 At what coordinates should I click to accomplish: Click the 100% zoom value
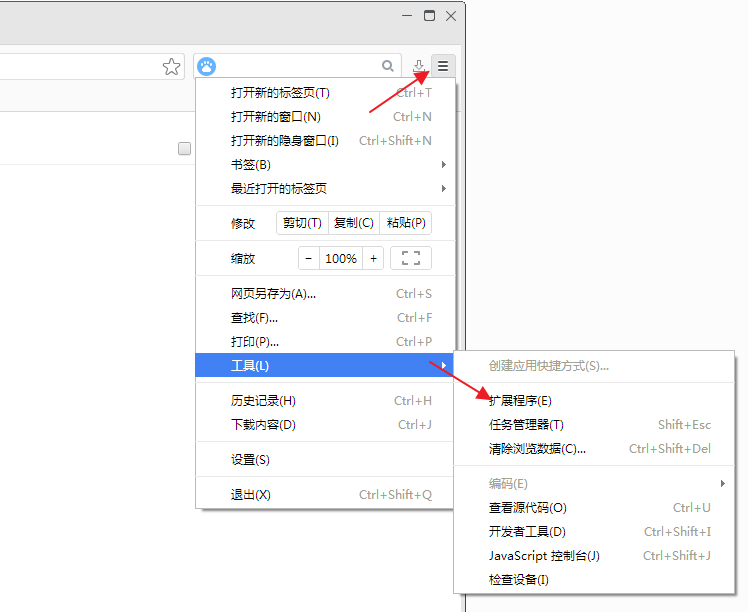[341, 258]
